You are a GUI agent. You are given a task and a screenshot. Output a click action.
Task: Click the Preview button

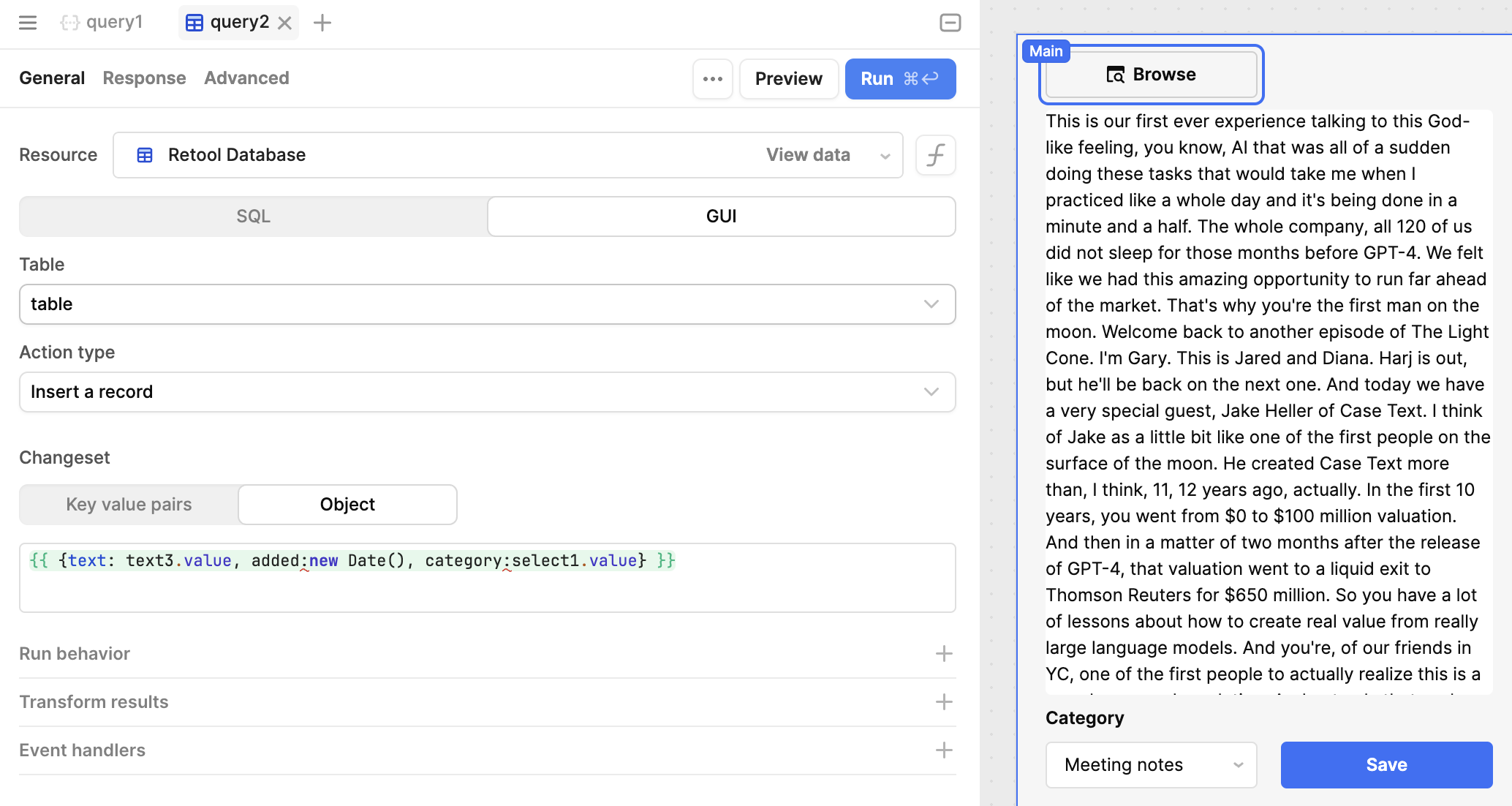(788, 79)
